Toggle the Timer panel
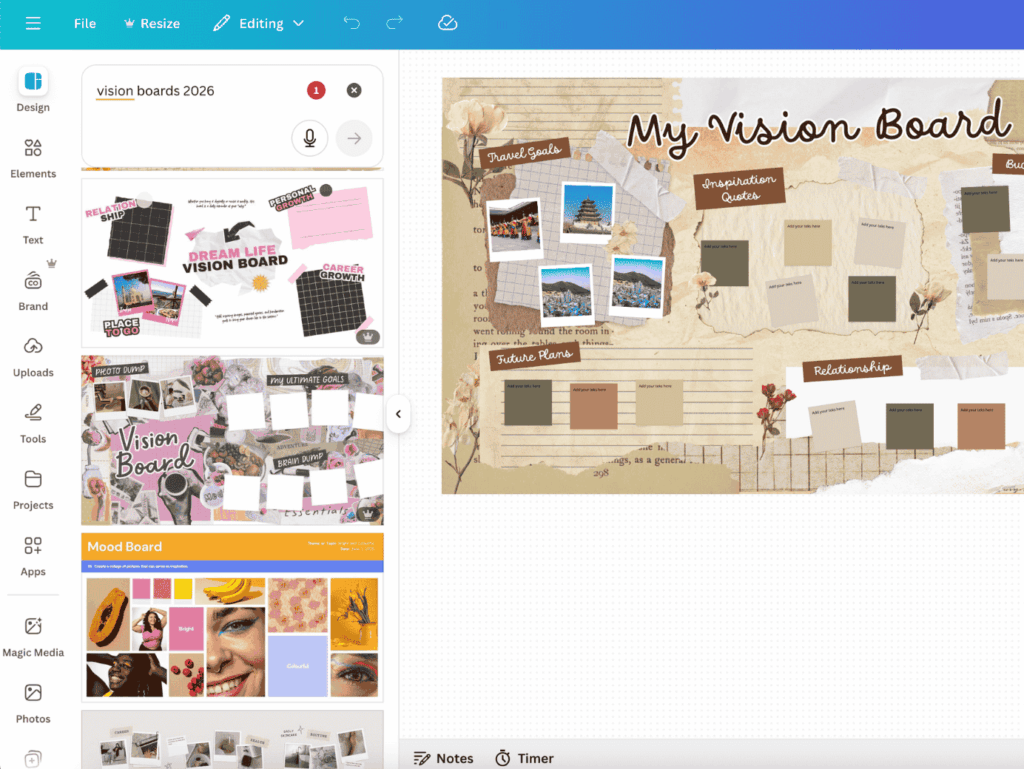 pyautogui.click(x=524, y=758)
